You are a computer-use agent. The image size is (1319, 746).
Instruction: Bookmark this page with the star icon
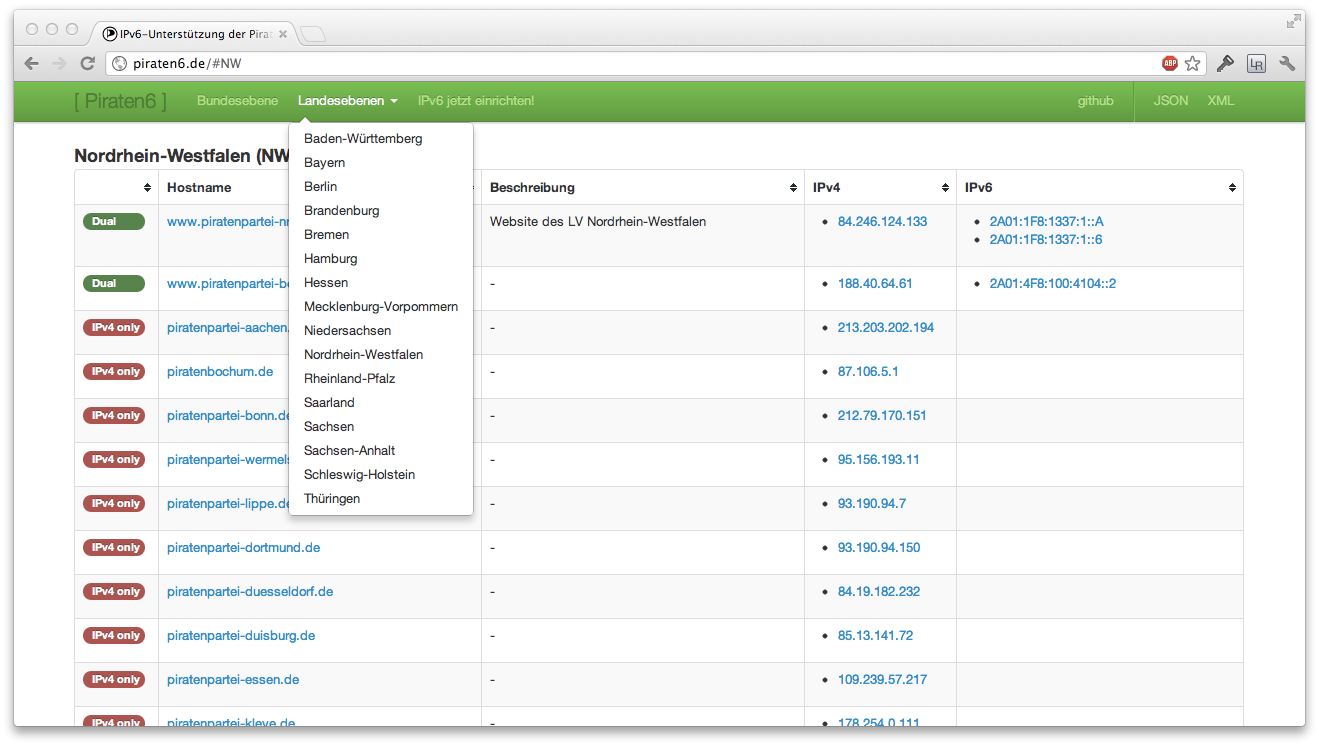(x=1192, y=63)
